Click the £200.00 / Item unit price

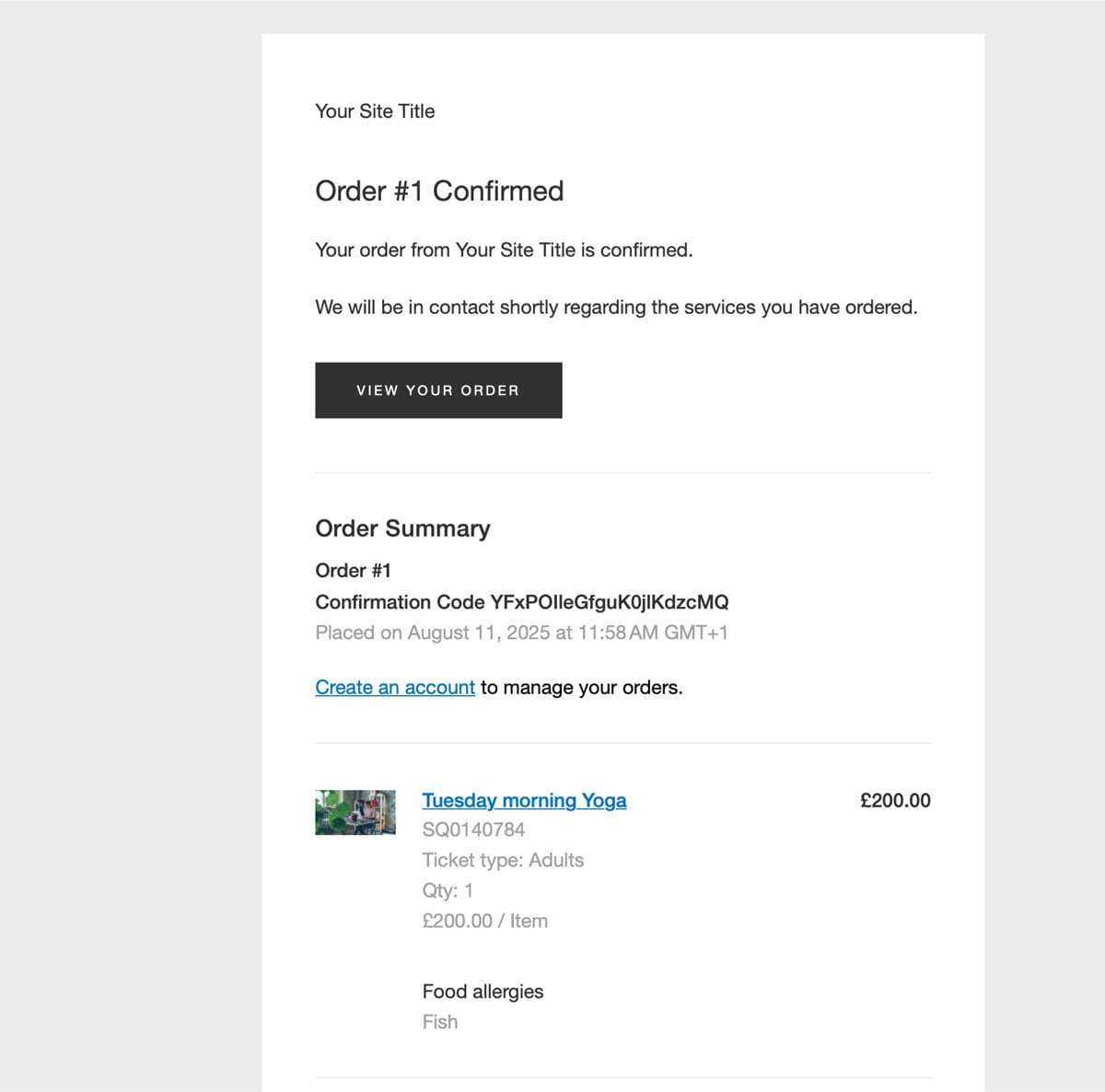click(x=484, y=921)
